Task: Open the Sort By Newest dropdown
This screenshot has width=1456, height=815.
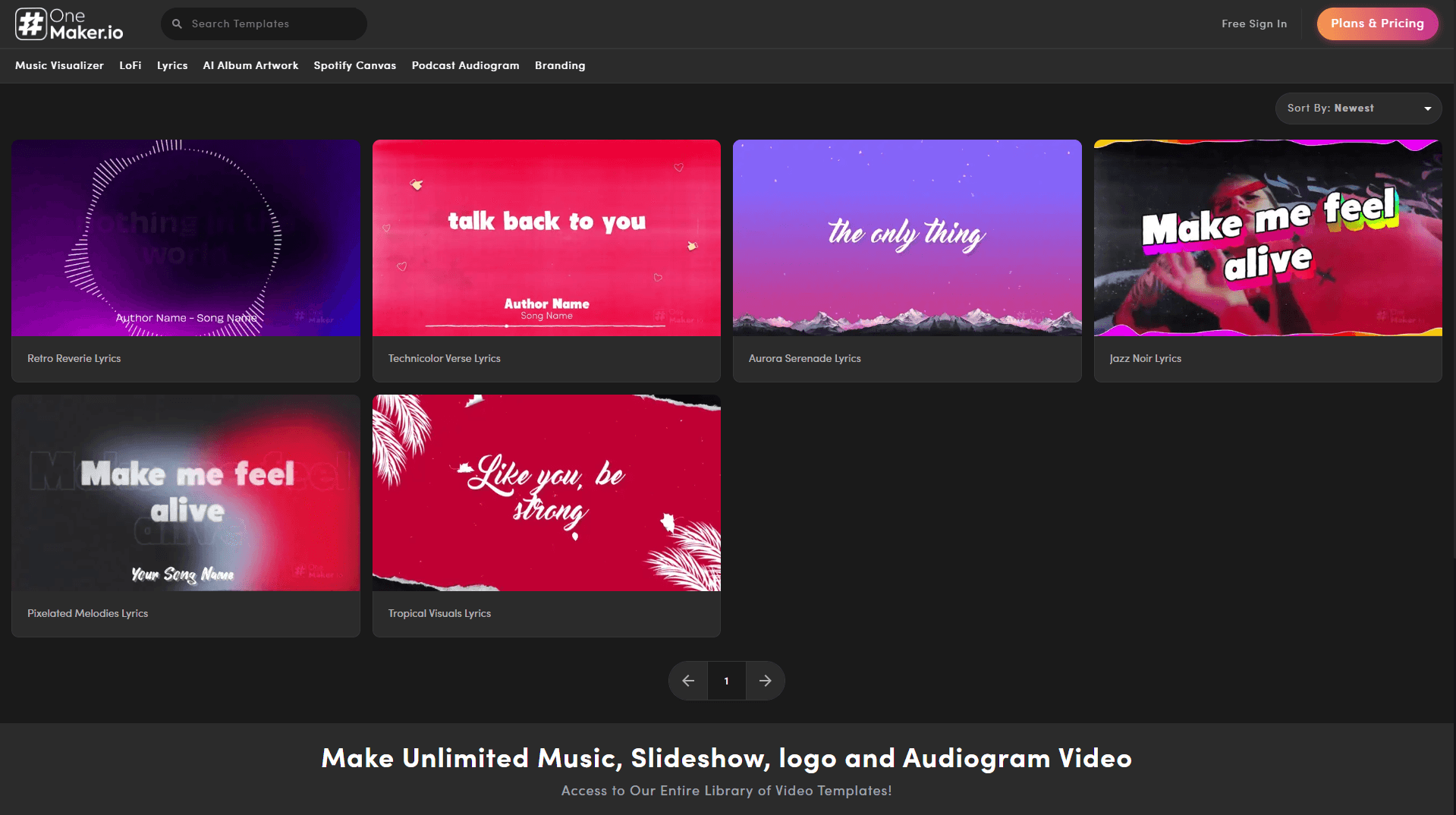Action: (x=1358, y=109)
